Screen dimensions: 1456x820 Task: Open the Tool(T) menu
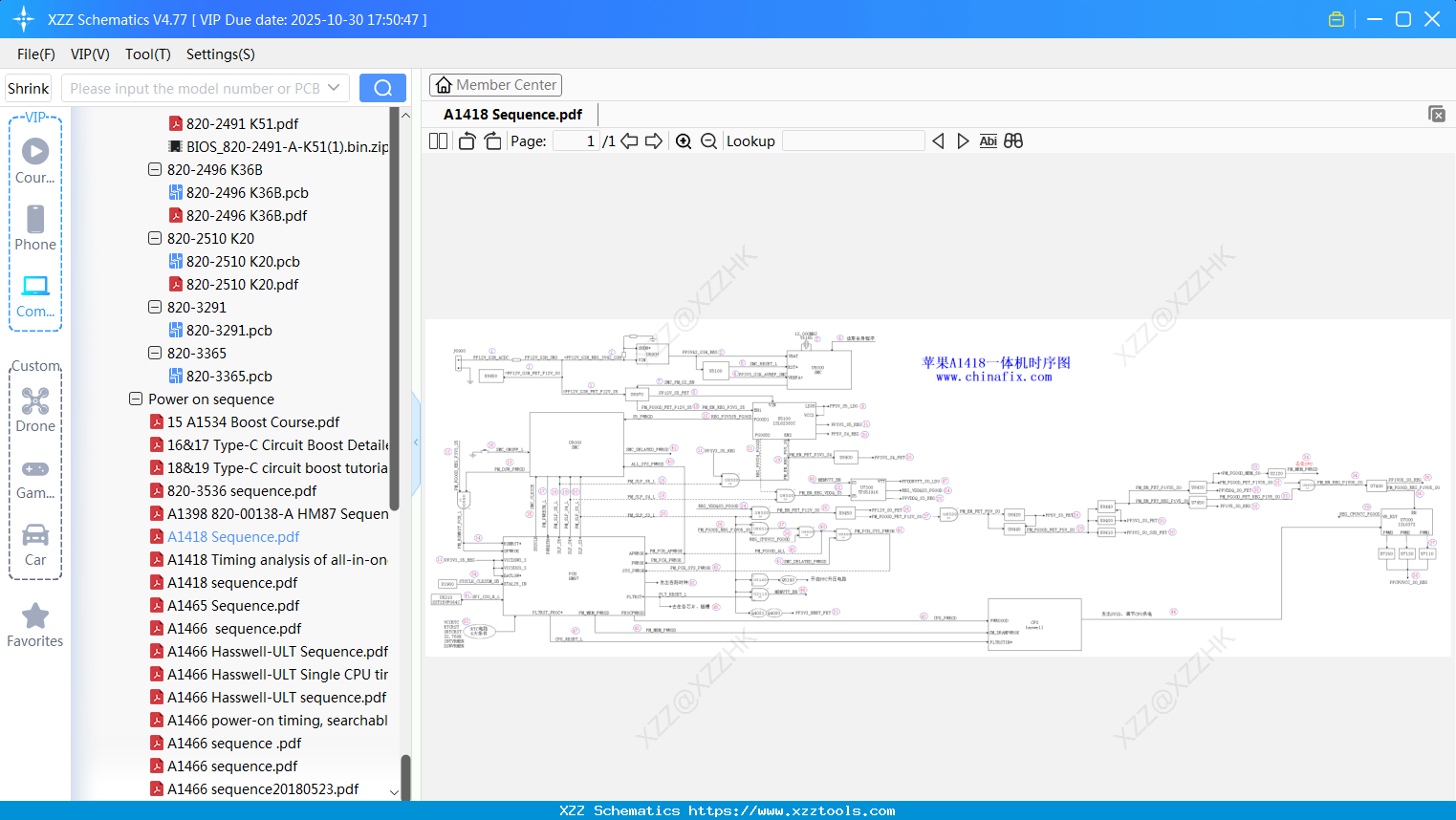(x=148, y=54)
